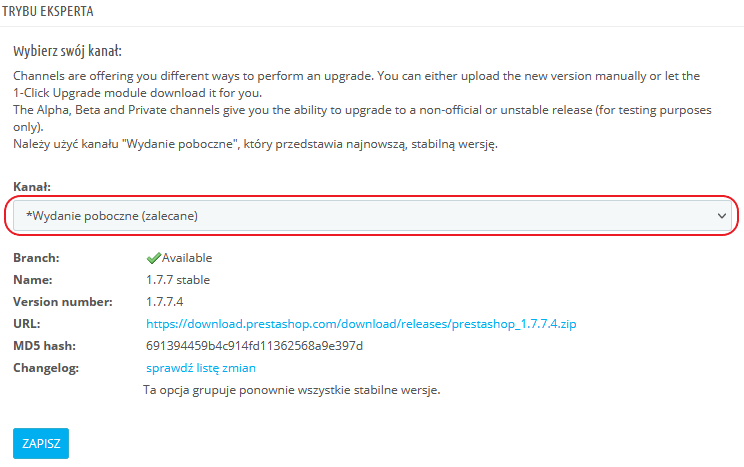Viewport: 744px width, 467px height.
Task: Click the "Kanał:" field label
Action: pos(32,187)
